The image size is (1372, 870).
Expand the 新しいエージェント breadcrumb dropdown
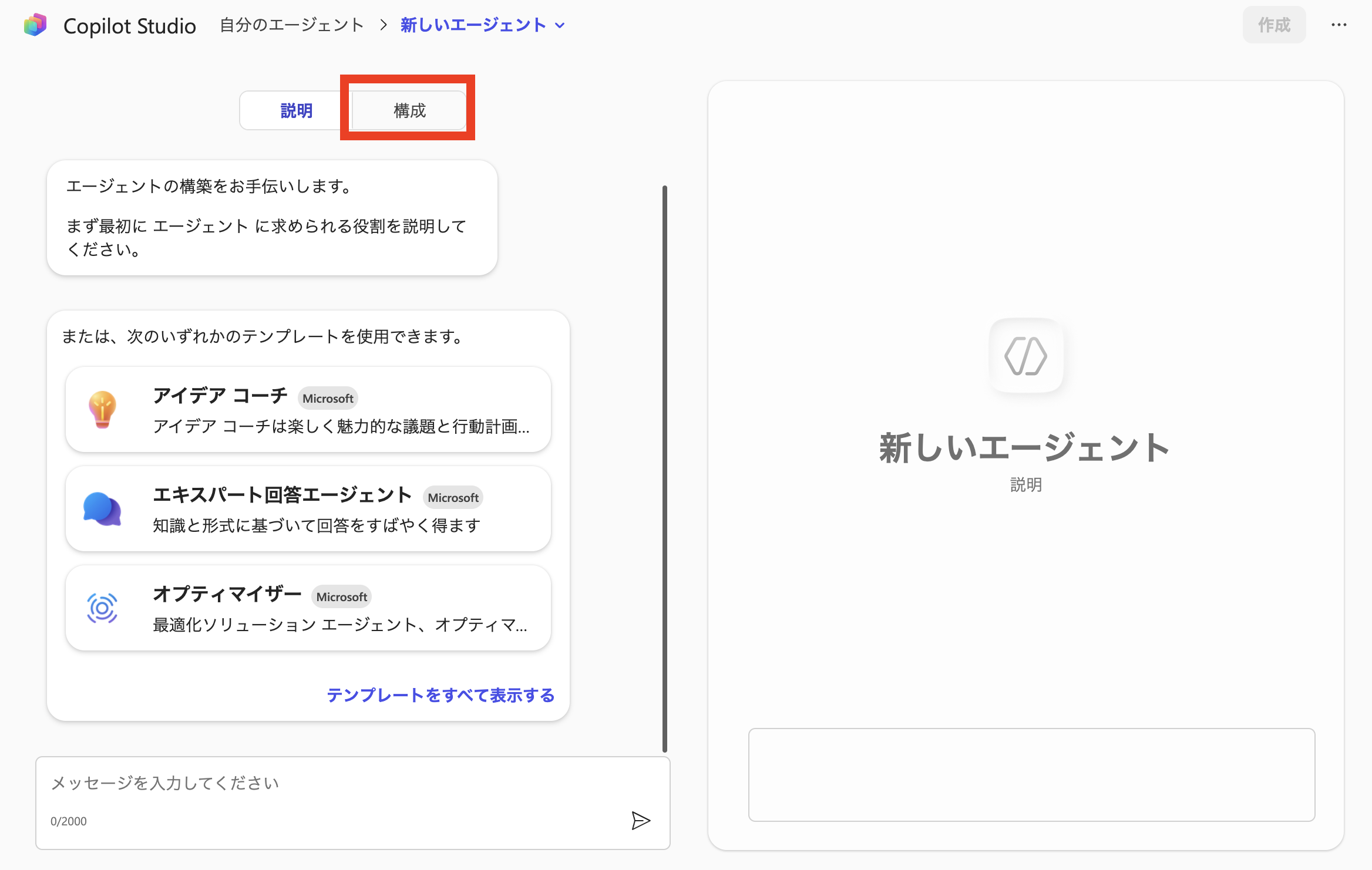click(560, 25)
